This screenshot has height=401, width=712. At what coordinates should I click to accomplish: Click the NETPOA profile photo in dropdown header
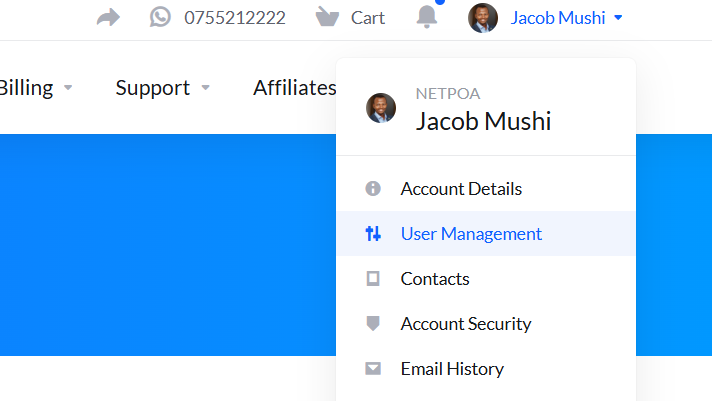point(381,108)
